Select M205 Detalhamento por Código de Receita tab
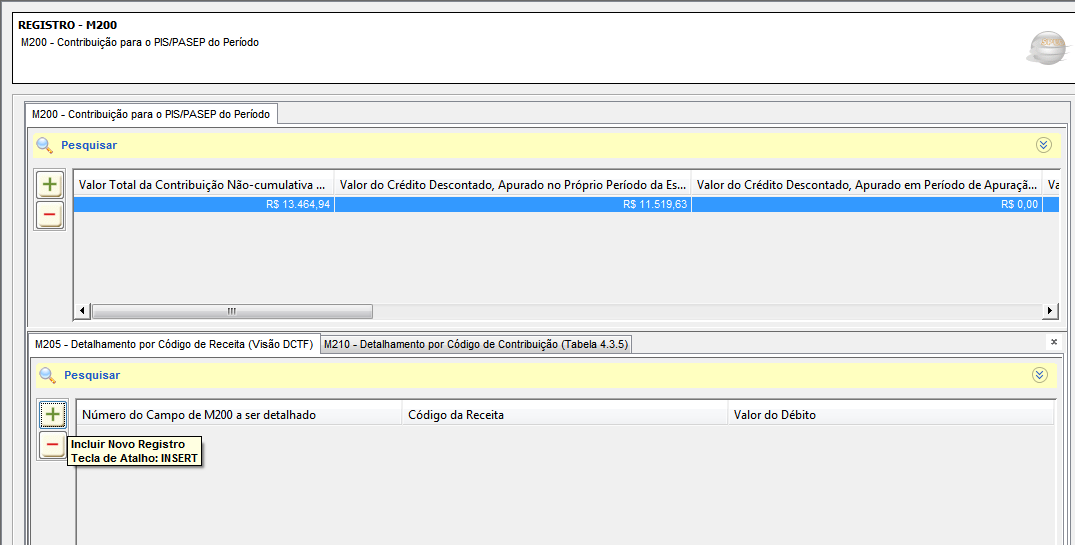Screen dimensions: 1075x545 point(174,344)
